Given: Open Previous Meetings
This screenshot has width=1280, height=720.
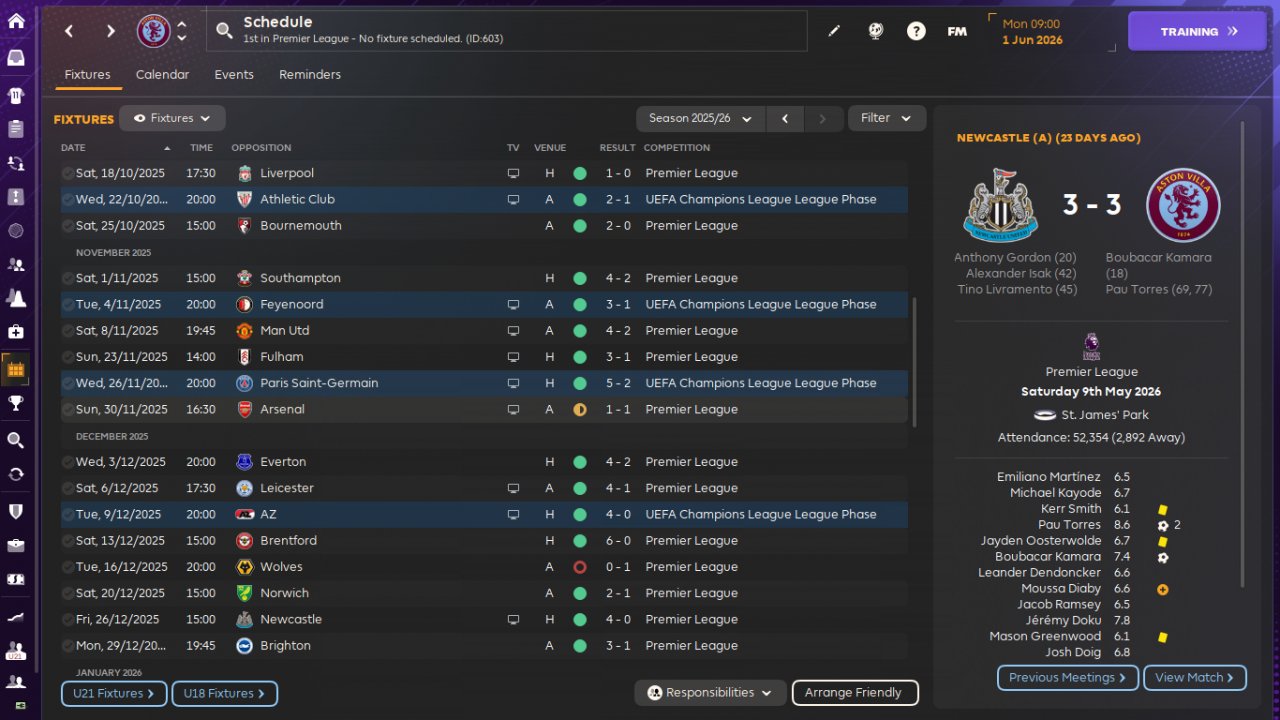Looking at the screenshot, I should [1068, 678].
